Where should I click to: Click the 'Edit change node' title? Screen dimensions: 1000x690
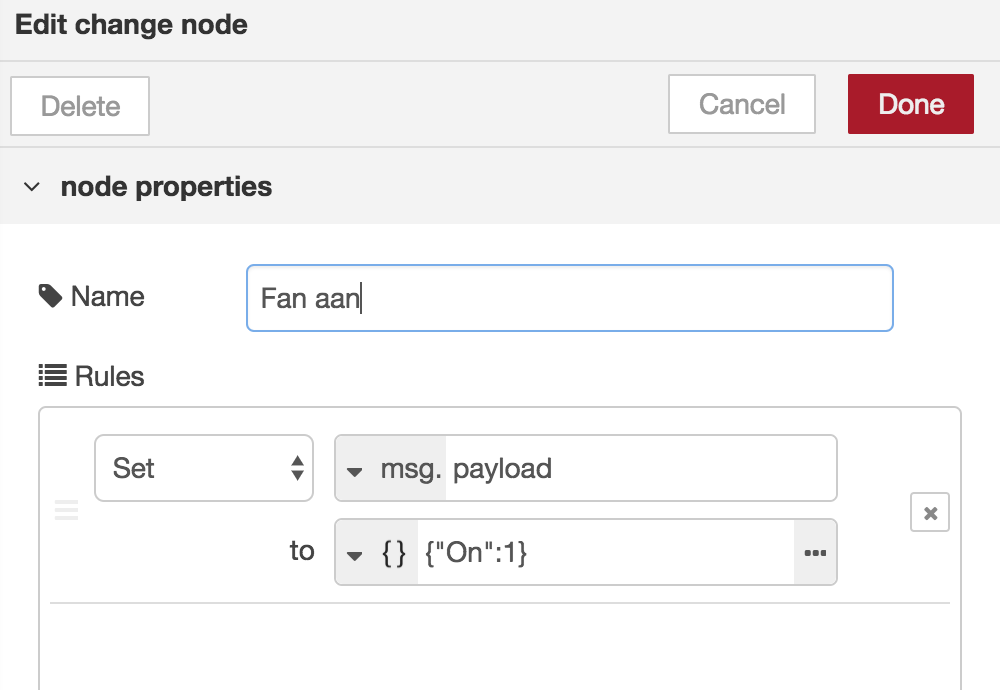coord(131,25)
